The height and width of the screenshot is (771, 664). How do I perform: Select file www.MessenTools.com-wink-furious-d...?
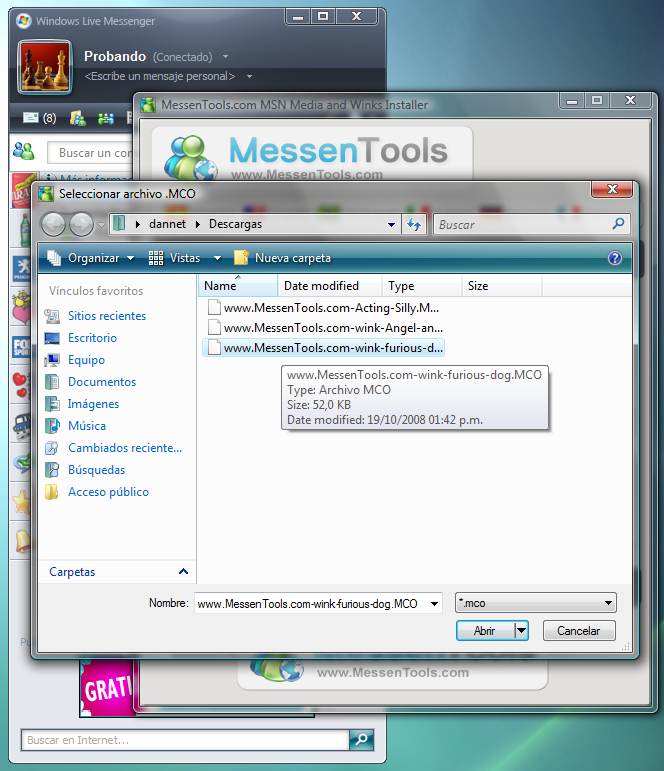pyautogui.click(x=323, y=348)
